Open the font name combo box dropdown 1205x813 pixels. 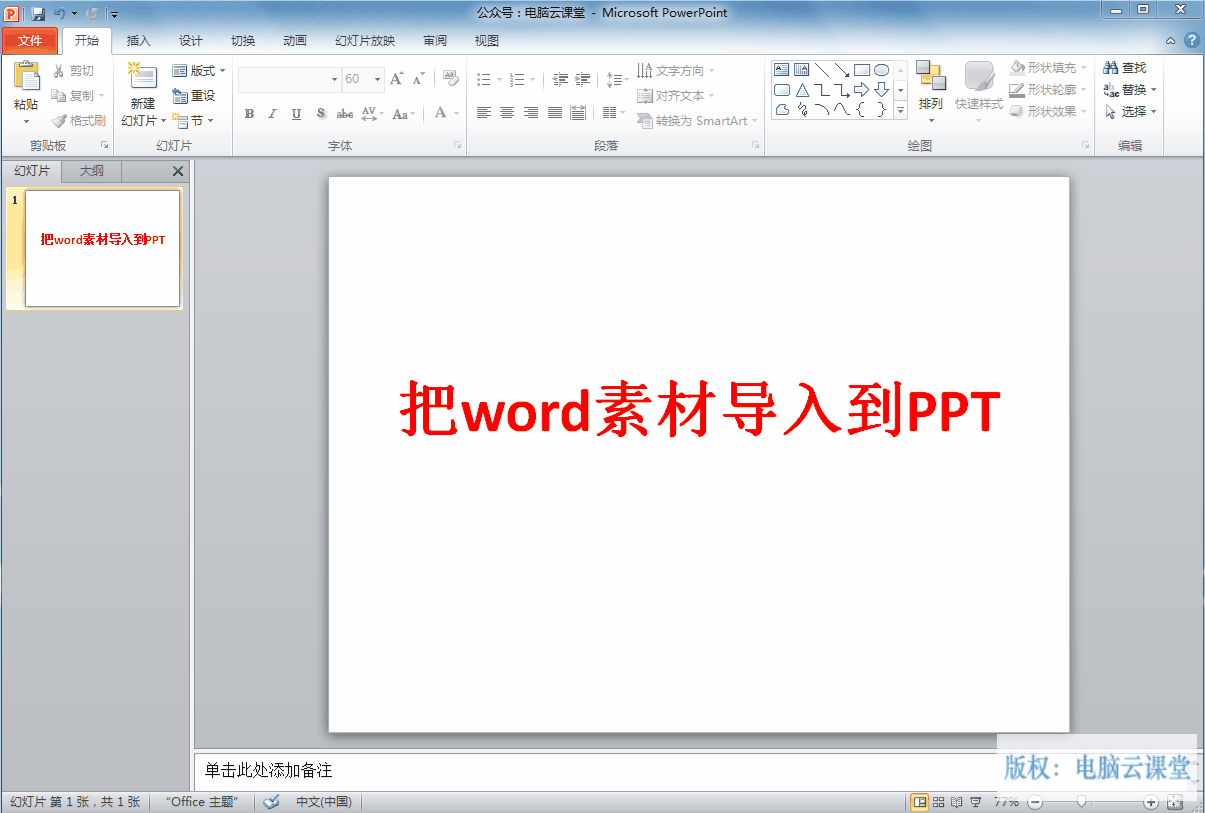pos(334,79)
